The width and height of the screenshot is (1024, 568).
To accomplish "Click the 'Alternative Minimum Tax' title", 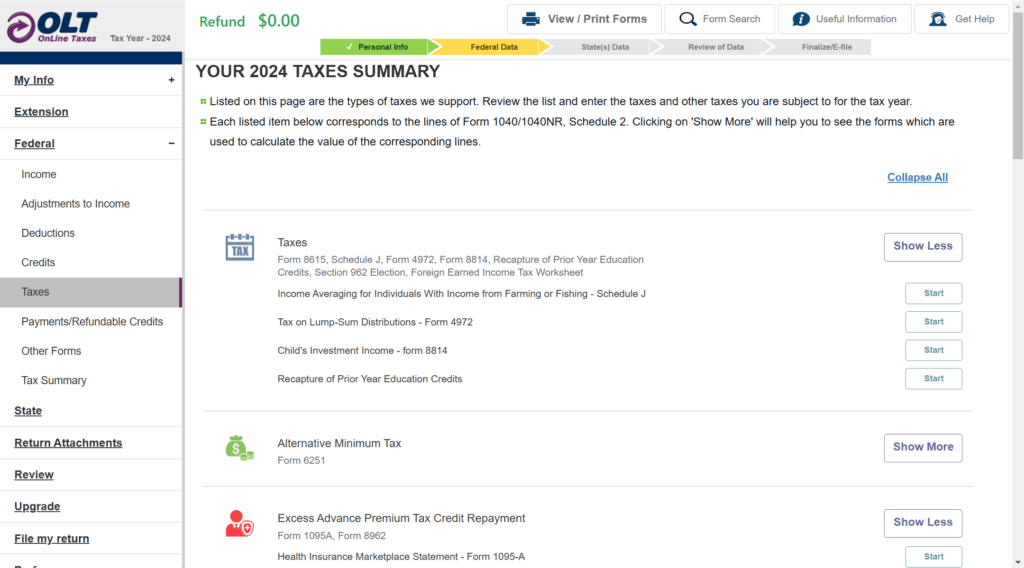I will click(339, 443).
